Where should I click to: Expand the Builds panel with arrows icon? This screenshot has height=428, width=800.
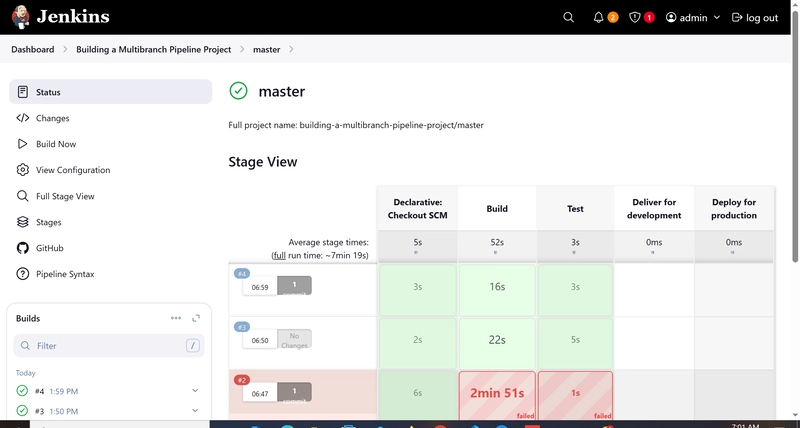coord(196,318)
